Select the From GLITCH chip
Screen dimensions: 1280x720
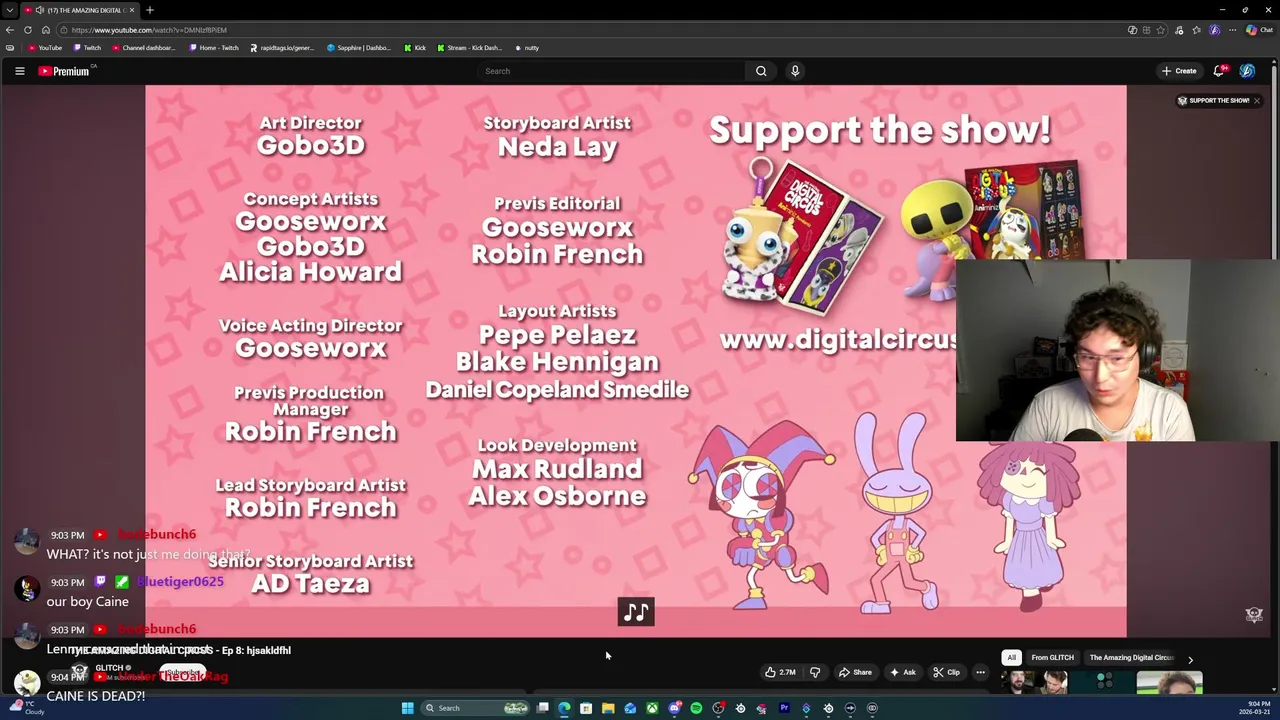[1052, 658]
